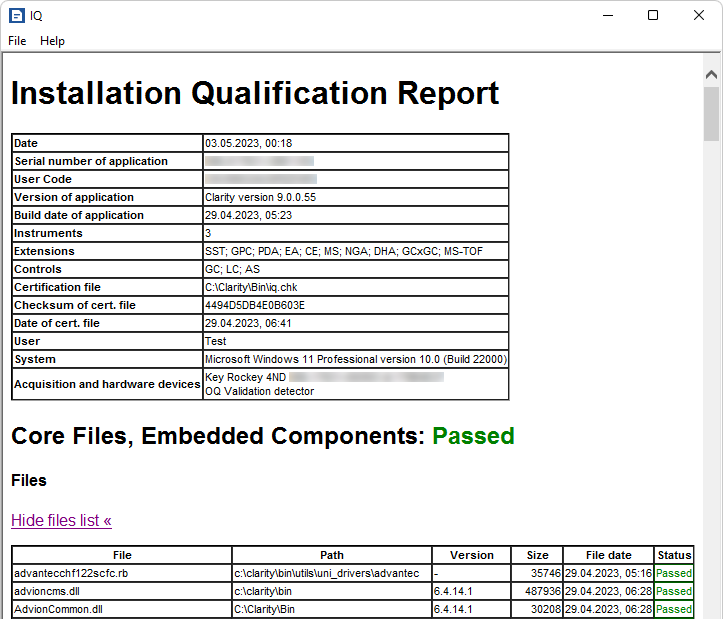Image resolution: width=723 pixels, height=619 pixels.
Task: Click version 6.4.14.1 of advioncms.dll
Action: coord(453,591)
